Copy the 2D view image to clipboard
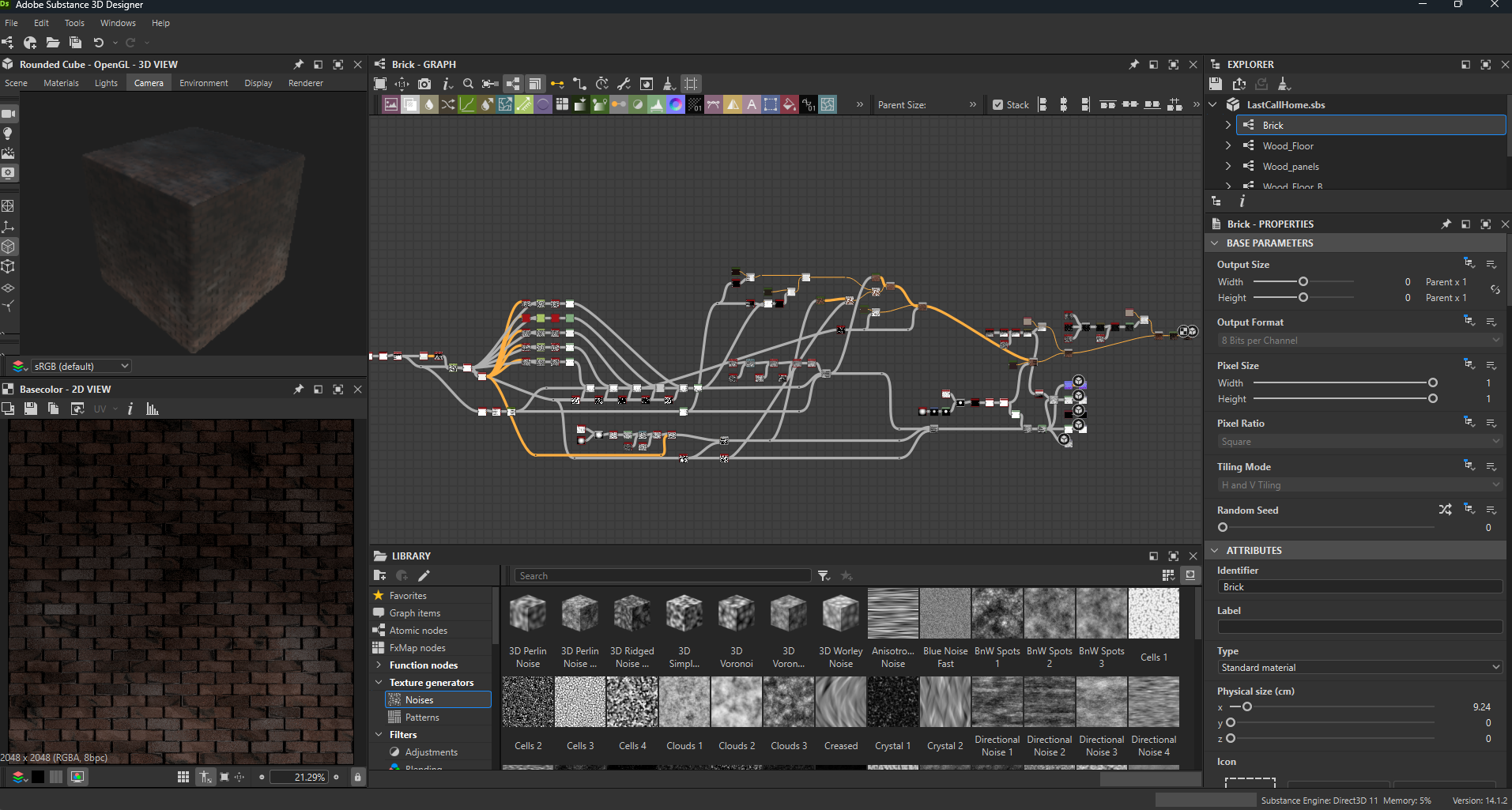1512x810 pixels. point(54,409)
